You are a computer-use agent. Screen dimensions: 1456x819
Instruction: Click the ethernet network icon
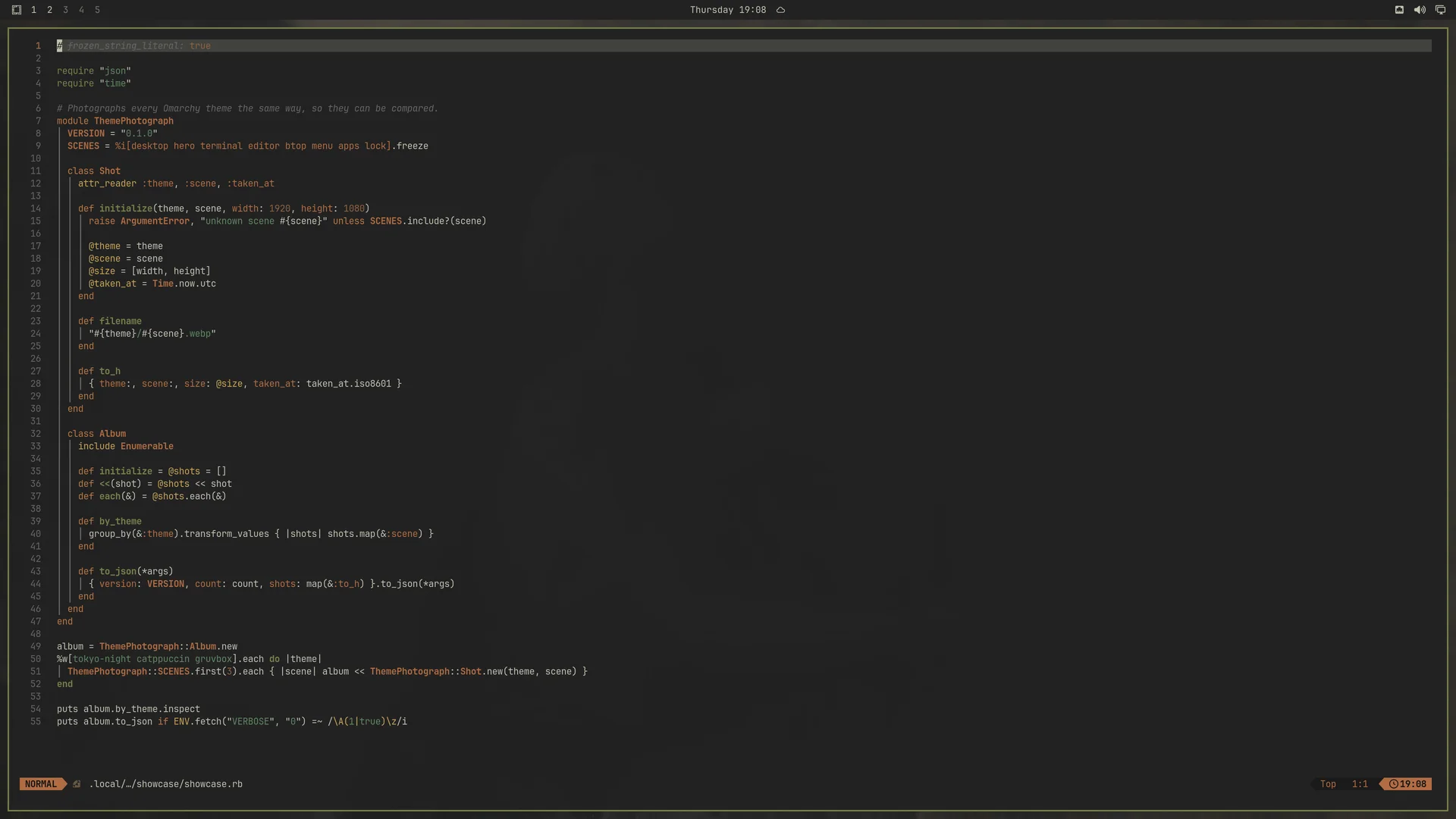(1399, 10)
